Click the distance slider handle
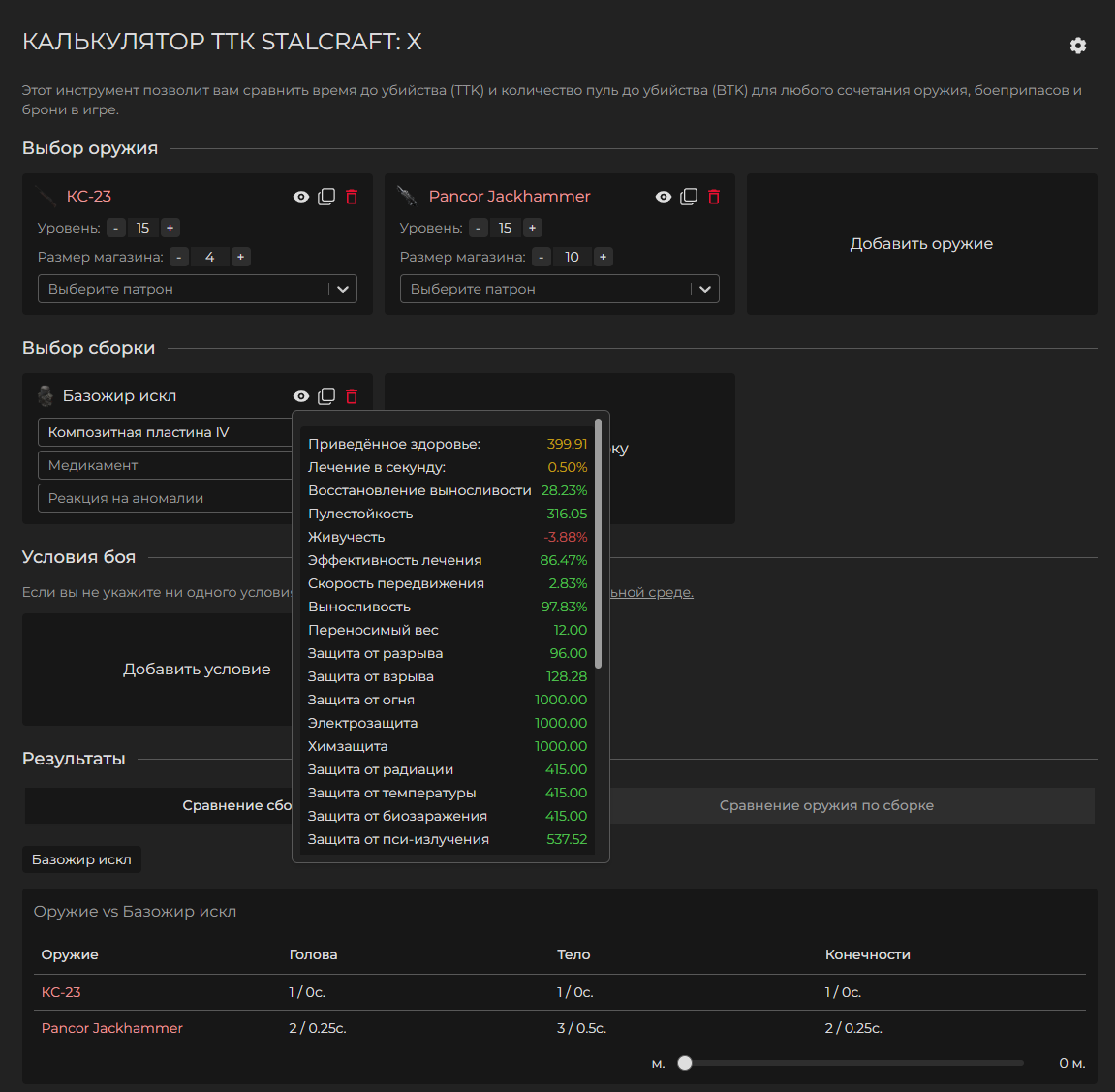Screen dimensions: 1115x1092 pos(685,1063)
